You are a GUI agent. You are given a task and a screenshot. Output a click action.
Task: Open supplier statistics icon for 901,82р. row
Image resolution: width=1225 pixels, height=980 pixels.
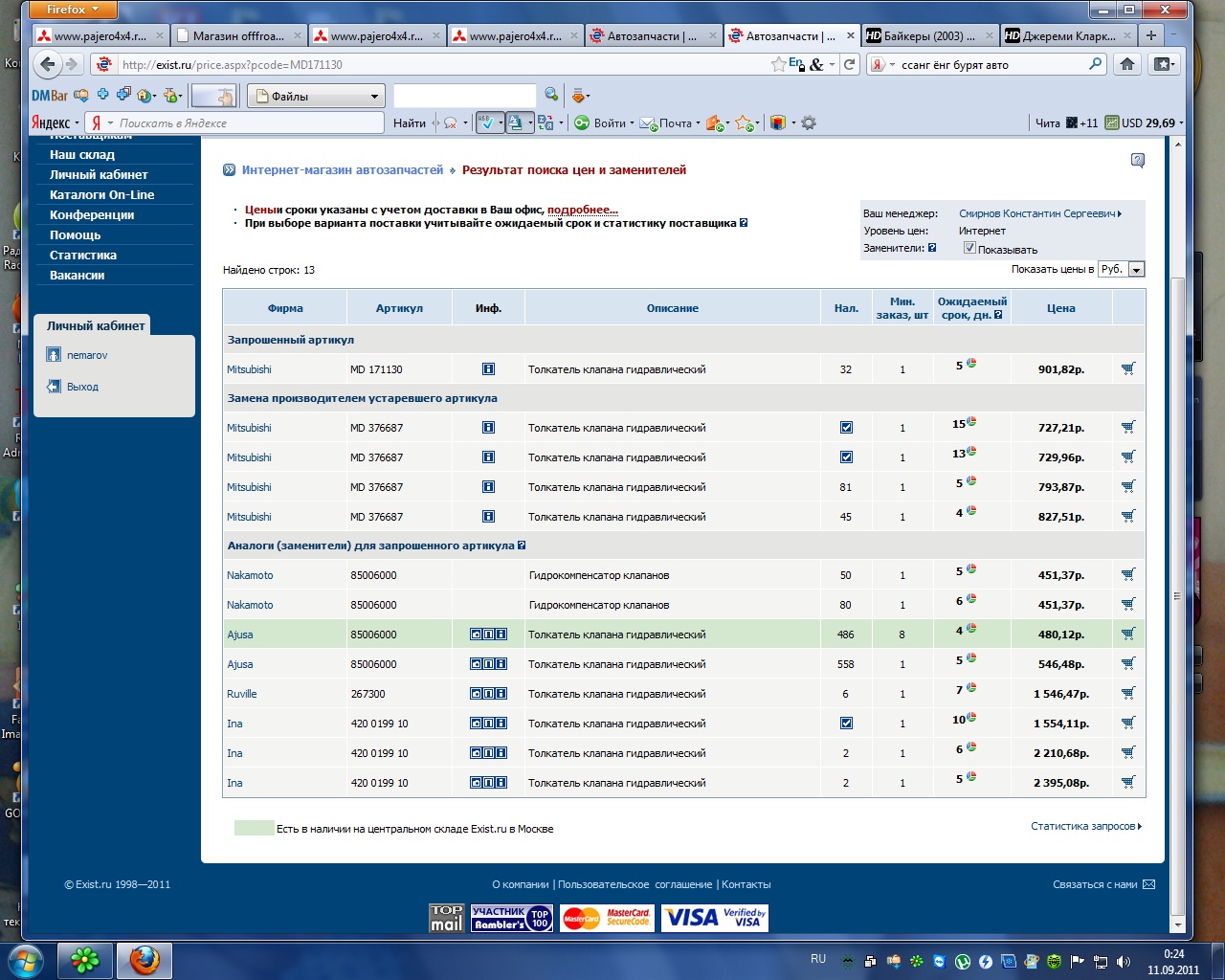point(971,364)
